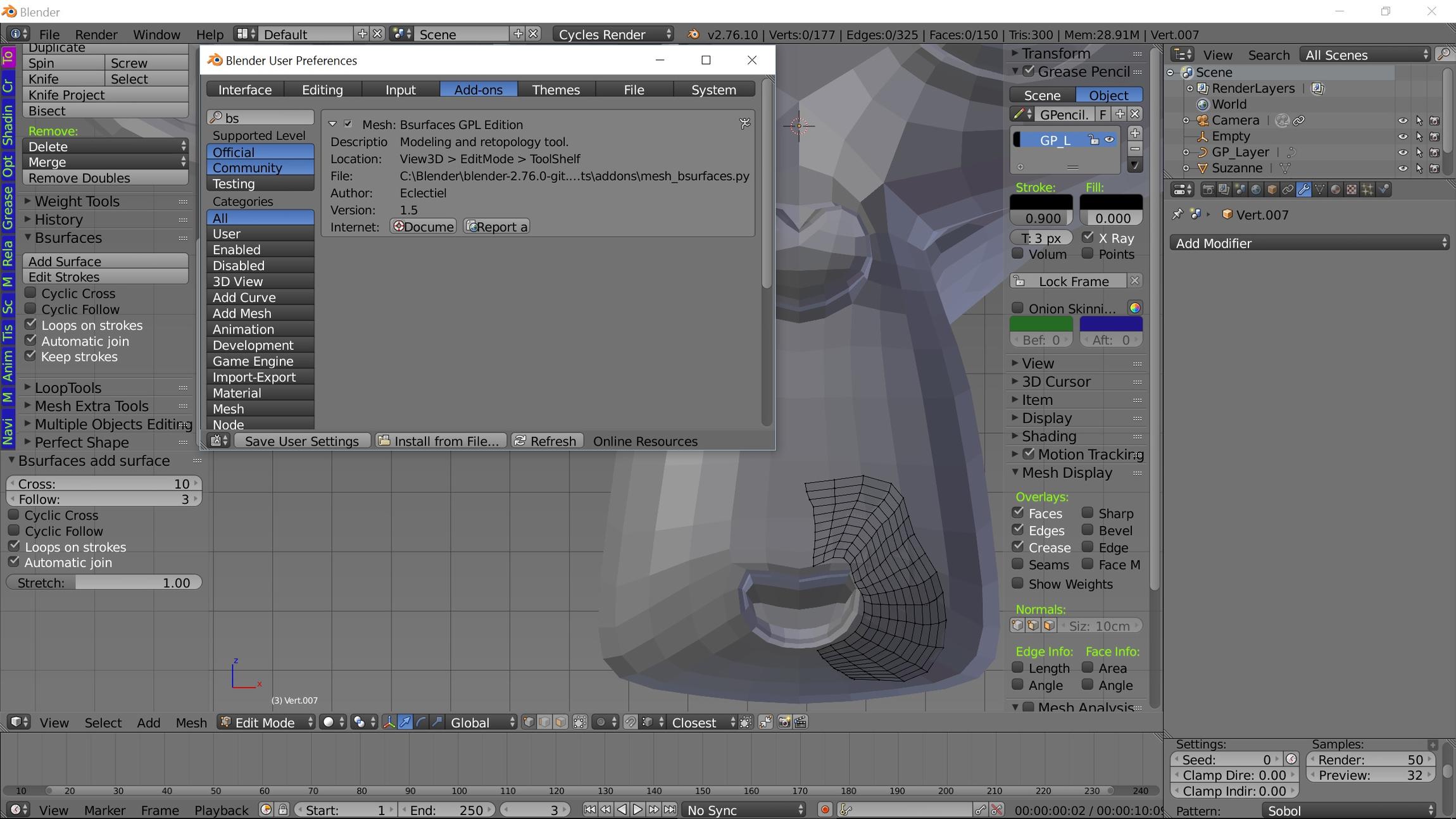Open the Render menu in top bar
Screen dimensions: 1456x819
click(96, 34)
